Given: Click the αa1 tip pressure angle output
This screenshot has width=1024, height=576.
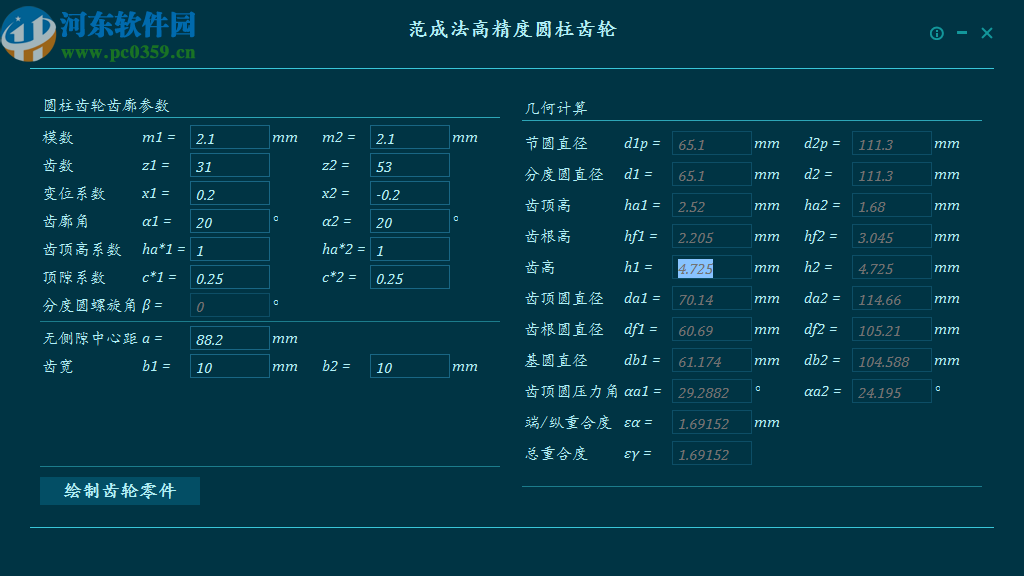Looking at the screenshot, I should (712, 392).
